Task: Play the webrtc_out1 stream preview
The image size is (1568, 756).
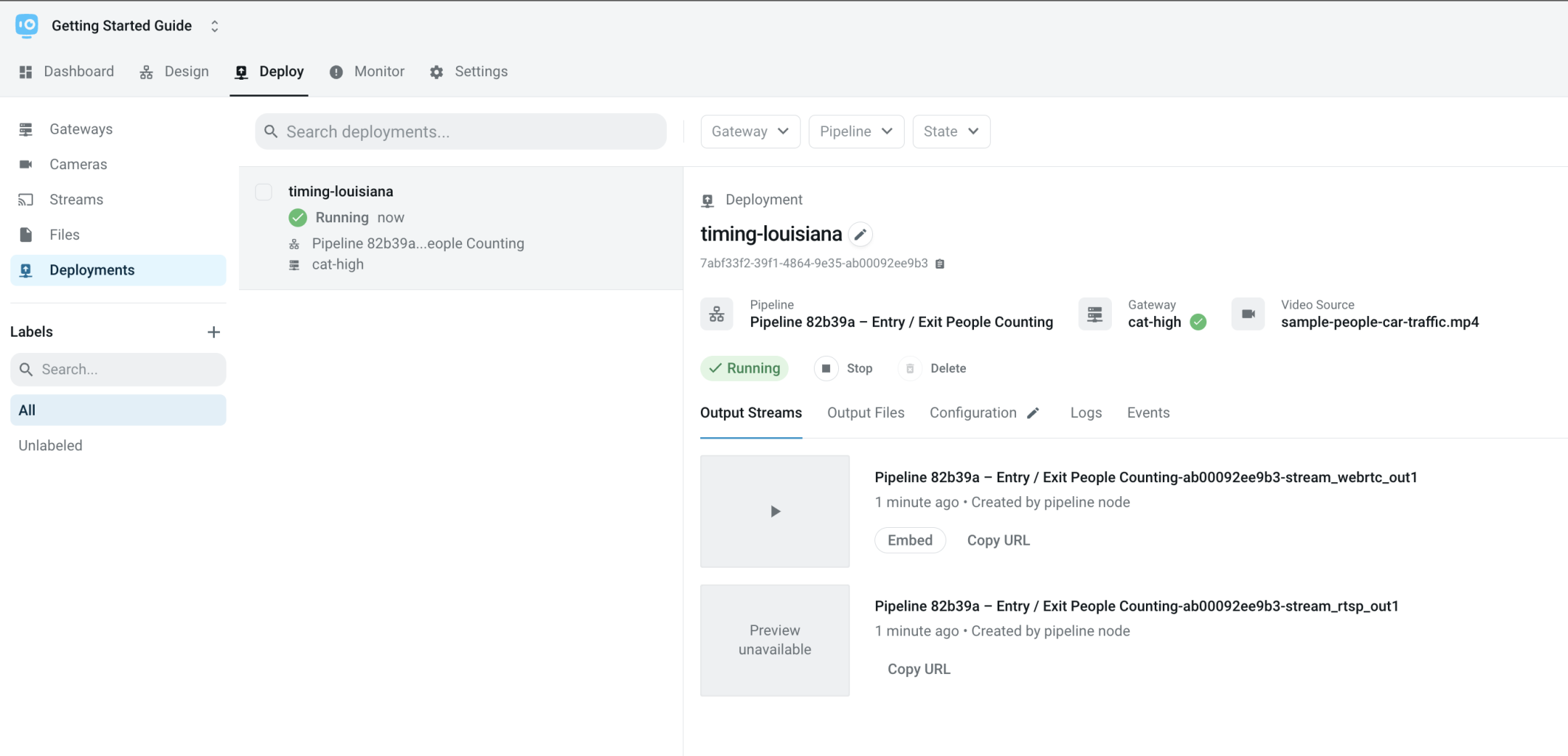Action: point(775,511)
